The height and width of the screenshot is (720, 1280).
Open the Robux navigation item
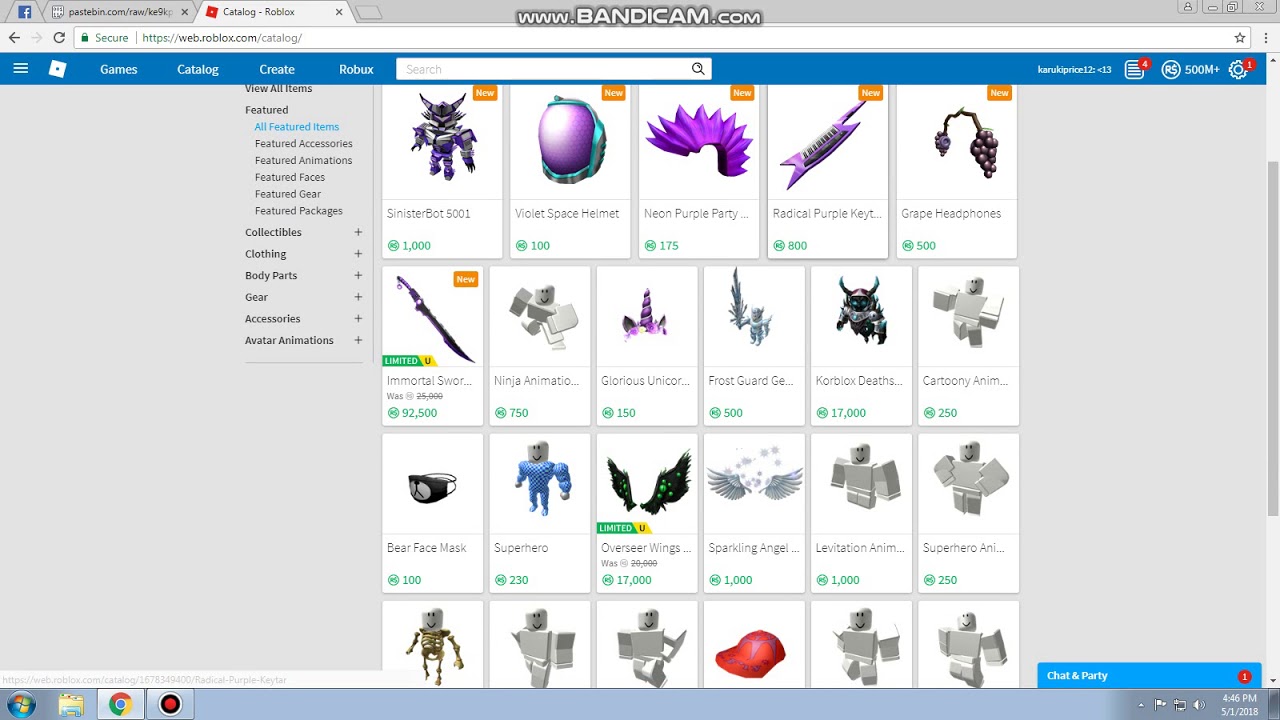[356, 69]
